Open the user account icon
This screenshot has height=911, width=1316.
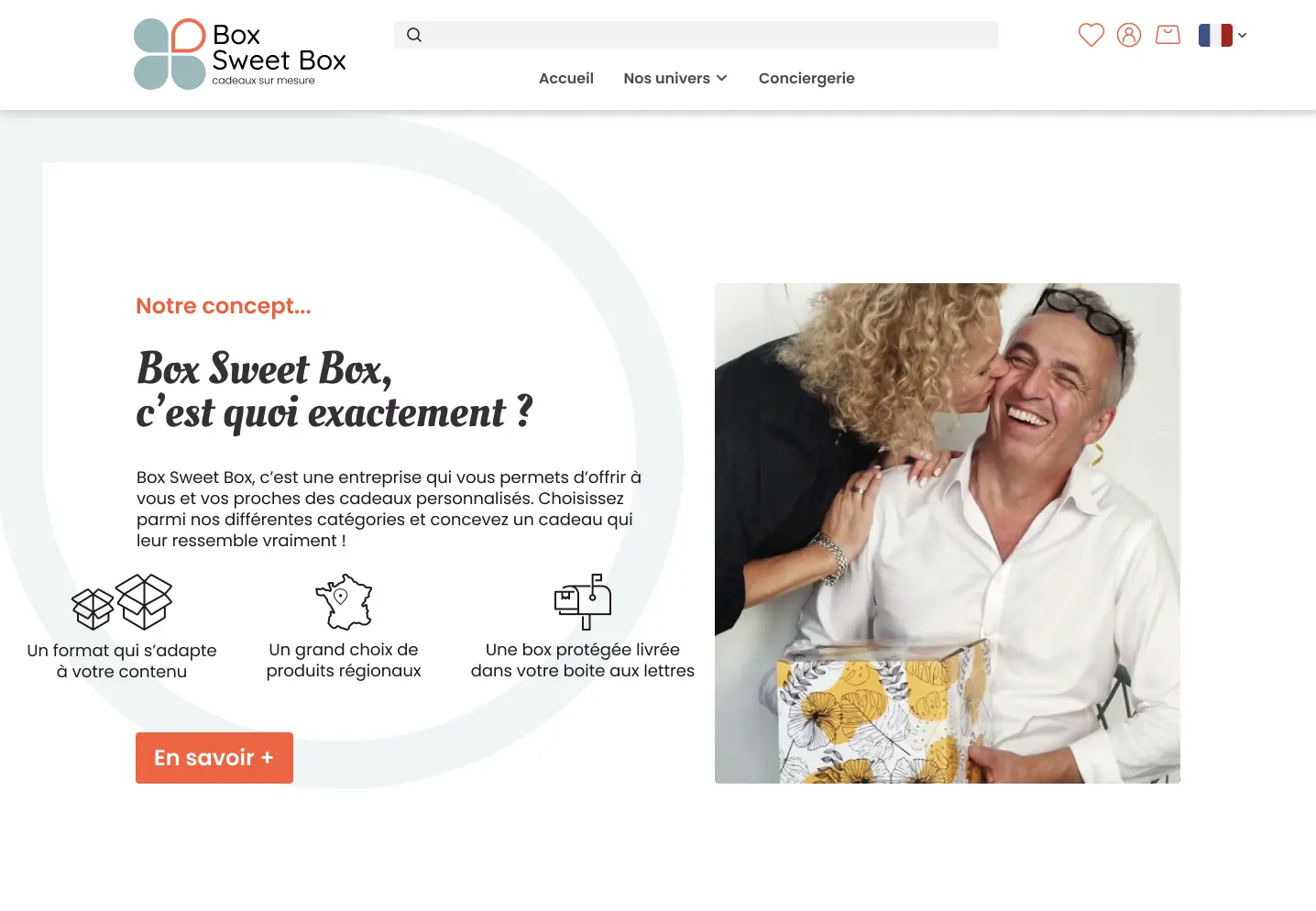coord(1129,35)
